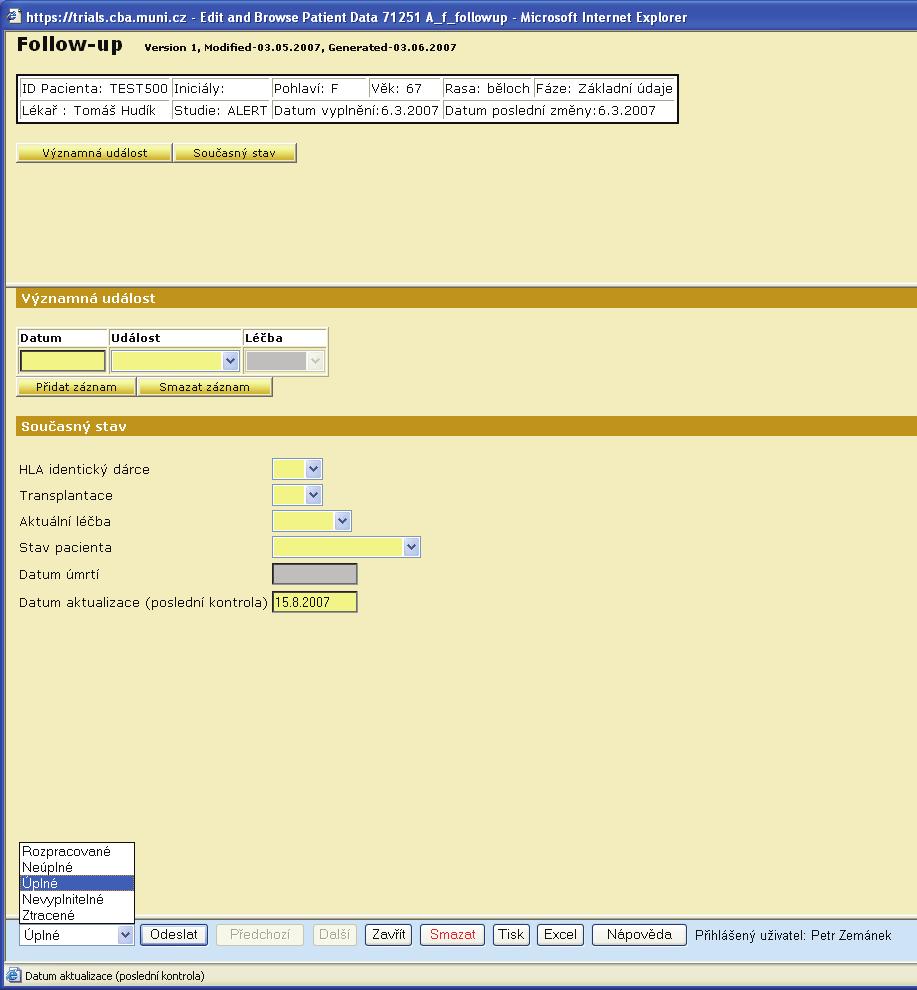Click the HLA identický dárce label
917x990 pixels.
tap(84, 469)
